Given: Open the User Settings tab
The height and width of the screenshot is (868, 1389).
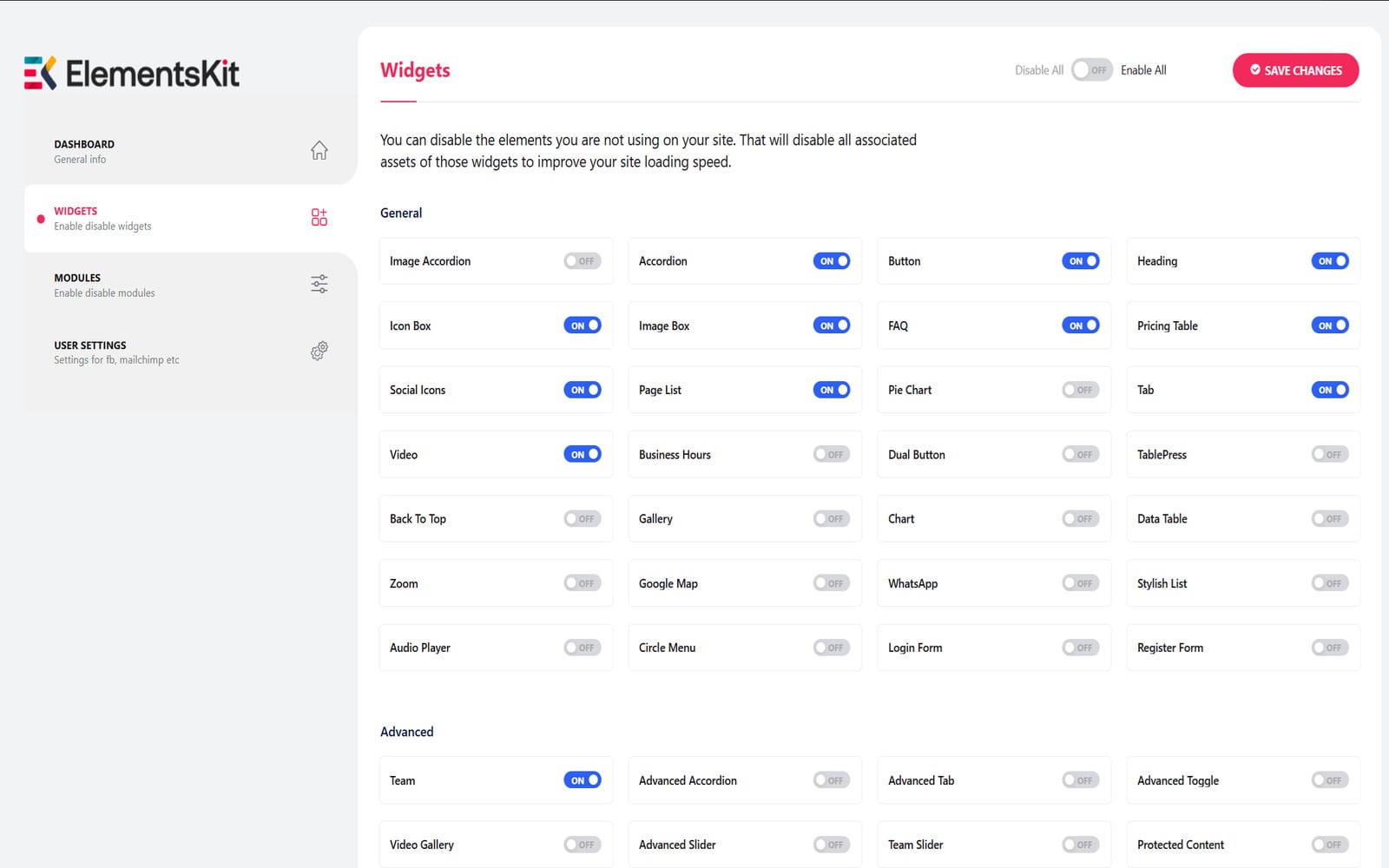Looking at the screenshot, I should [190, 352].
